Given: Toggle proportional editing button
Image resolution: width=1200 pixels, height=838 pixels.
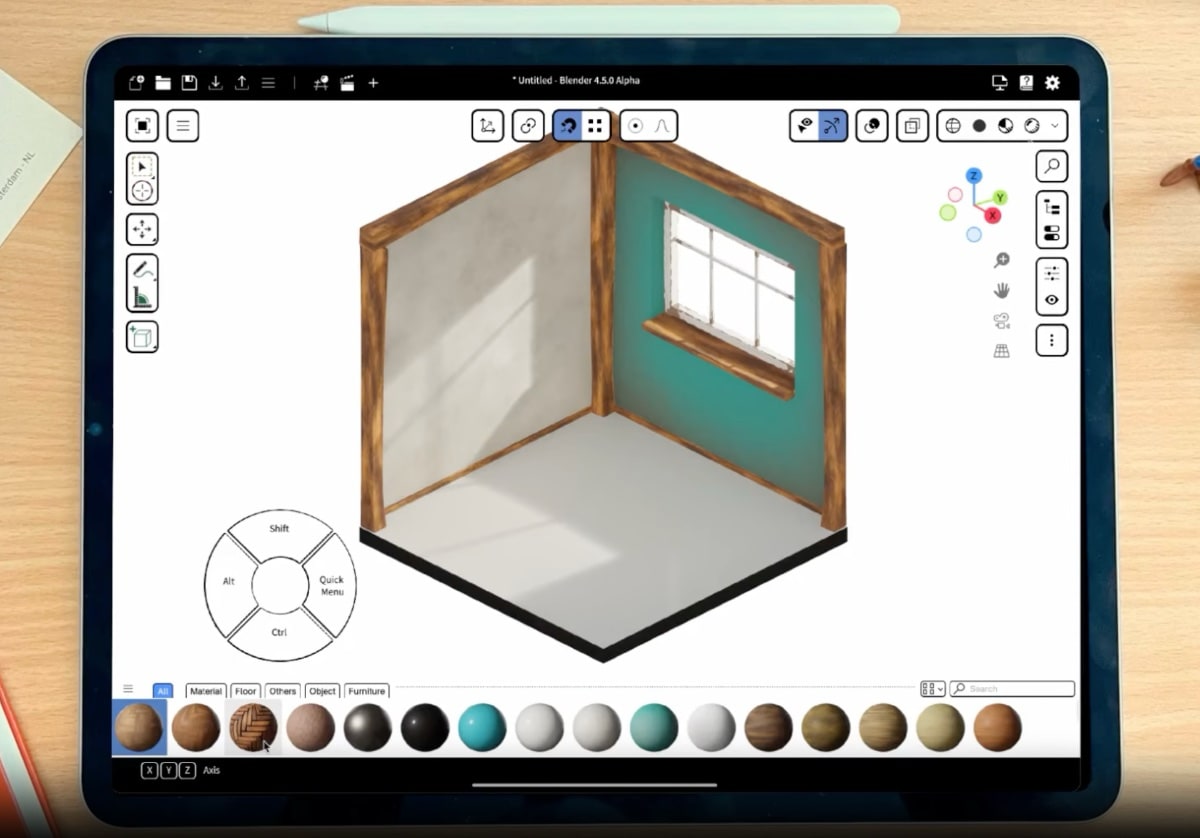Looking at the screenshot, I should 635,126.
